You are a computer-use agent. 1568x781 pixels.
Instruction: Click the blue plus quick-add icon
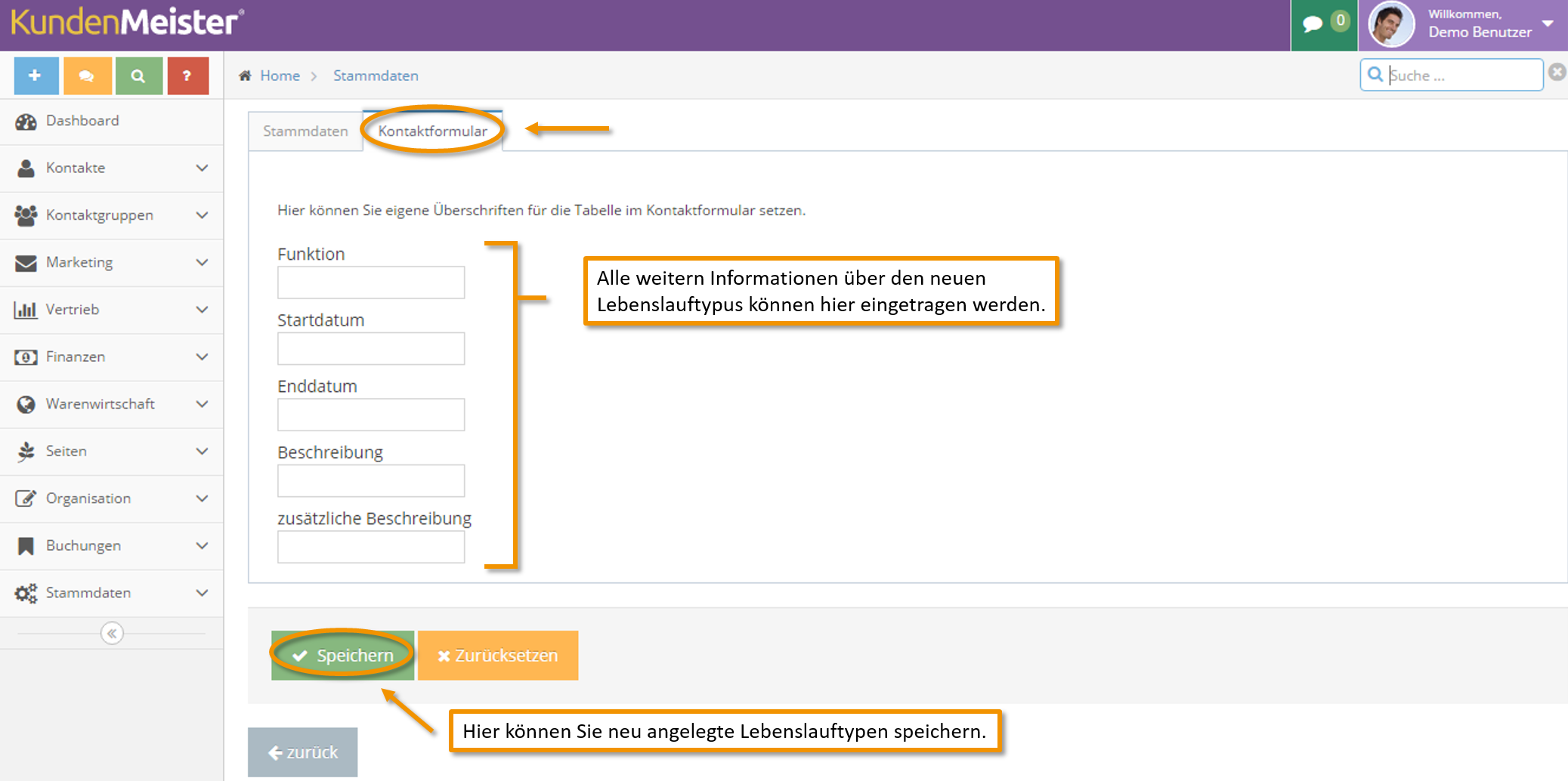(36, 76)
